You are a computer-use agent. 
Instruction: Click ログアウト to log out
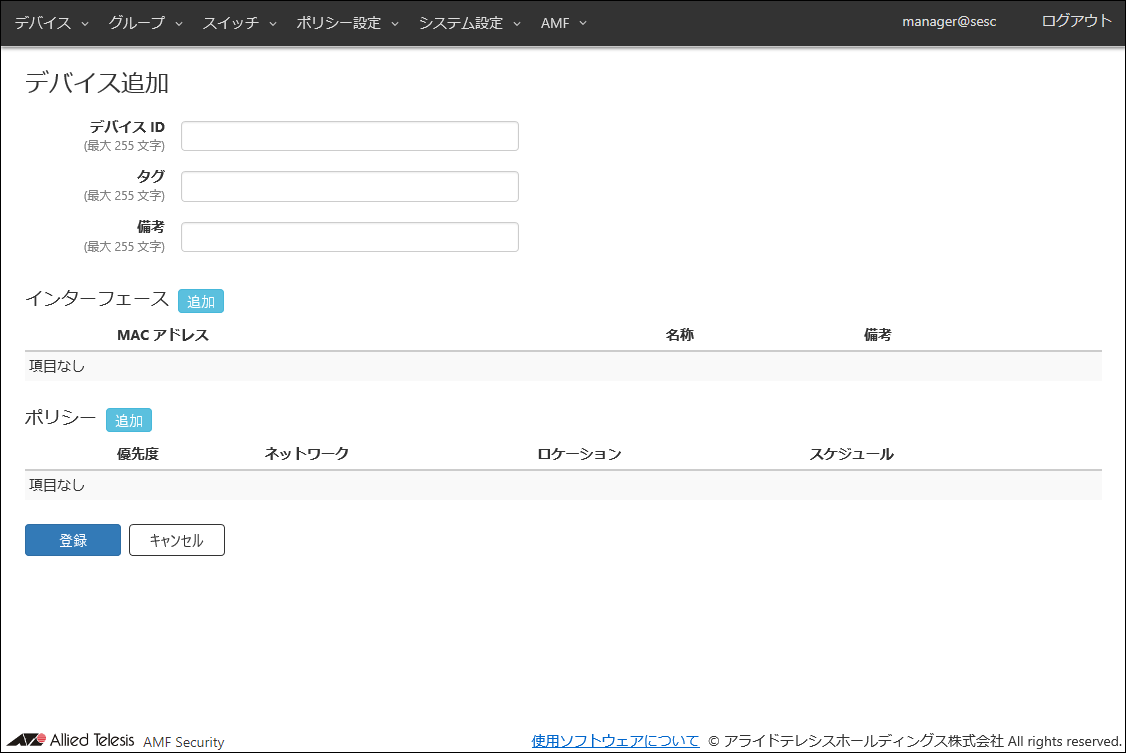pos(1076,21)
